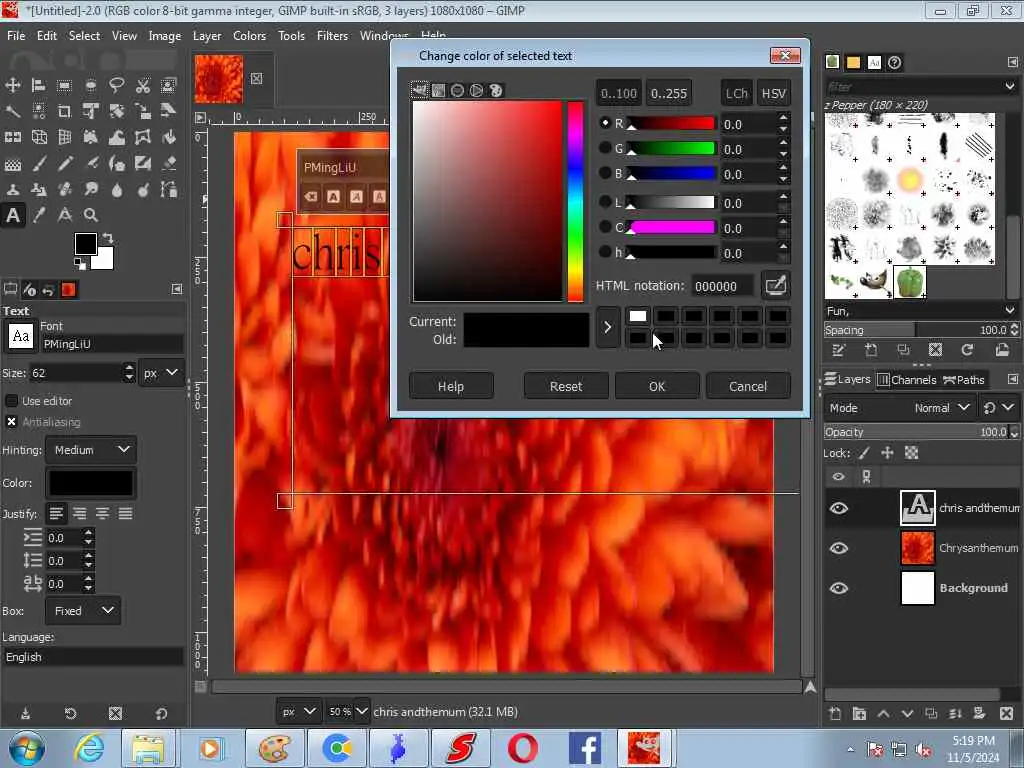This screenshot has width=1024, height=768.
Task: Open the Filters menu
Action: (x=332, y=36)
